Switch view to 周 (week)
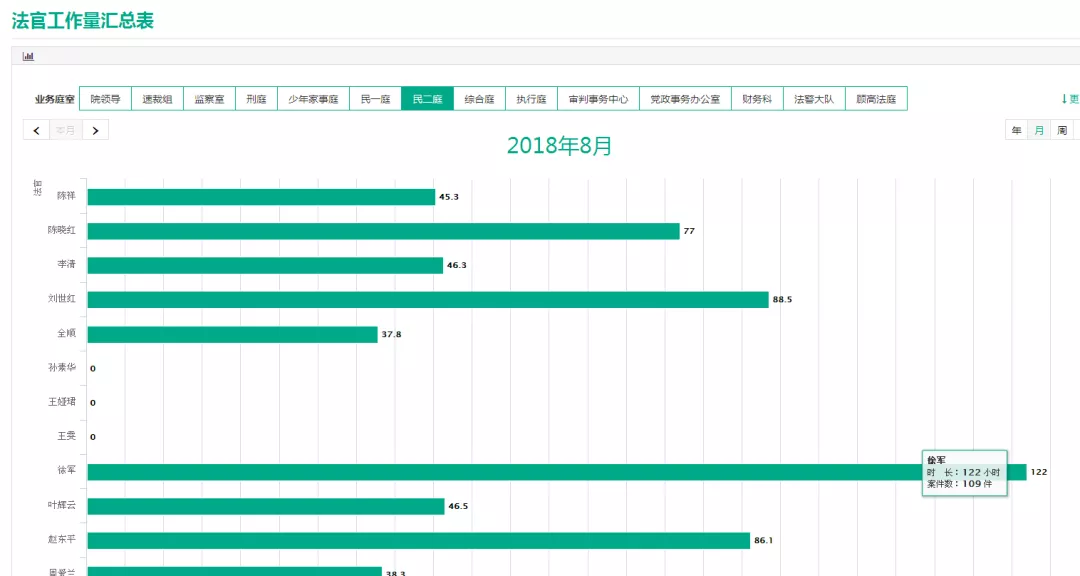This screenshot has width=1080, height=576. [x=1062, y=130]
